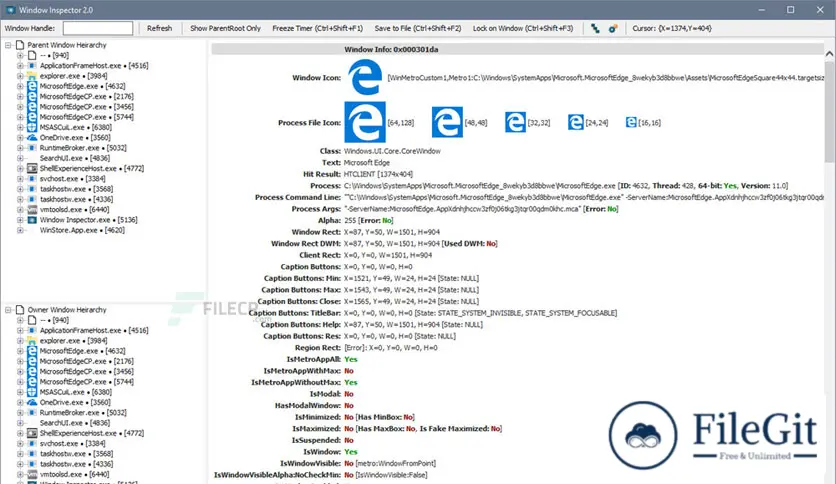The height and width of the screenshot is (484, 836).
Task: Click the Window Inspector title bar app icon
Action: (x=10, y=10)
